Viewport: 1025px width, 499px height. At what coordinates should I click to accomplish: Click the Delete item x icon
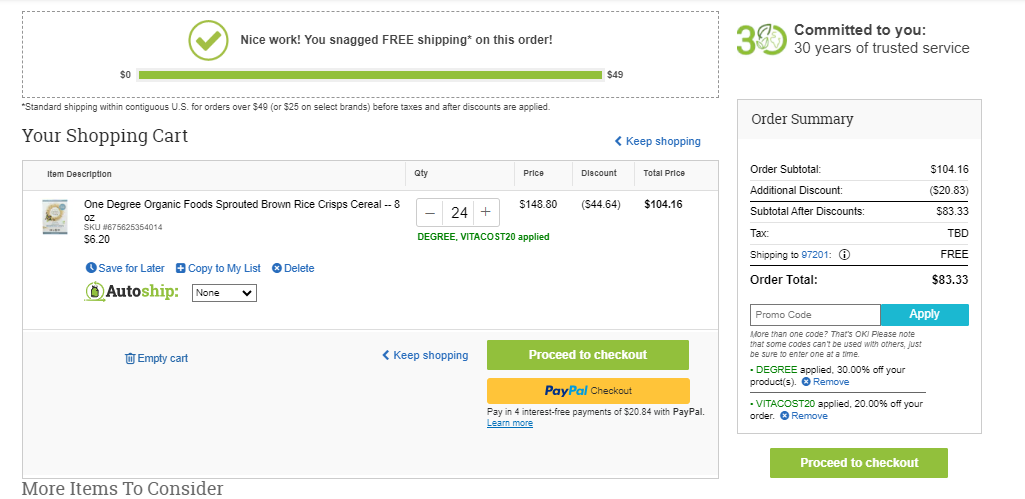[x=277, y=268]
